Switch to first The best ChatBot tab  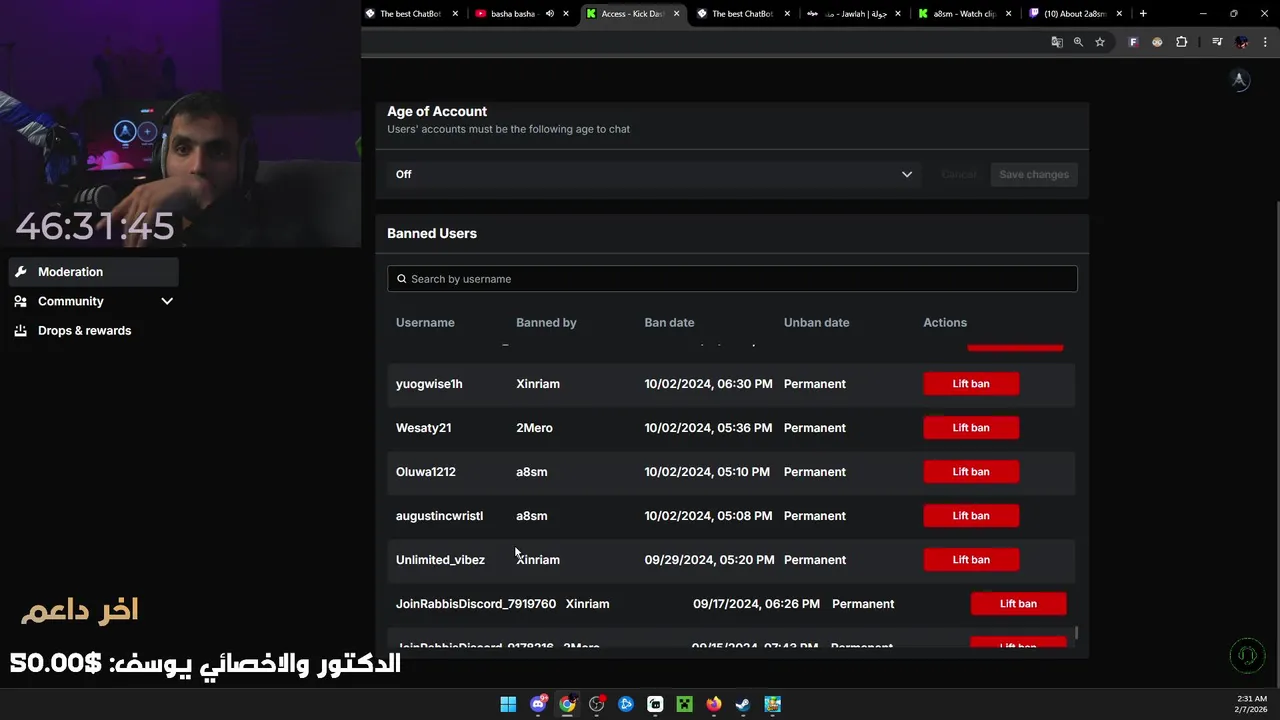click(410, 14)
